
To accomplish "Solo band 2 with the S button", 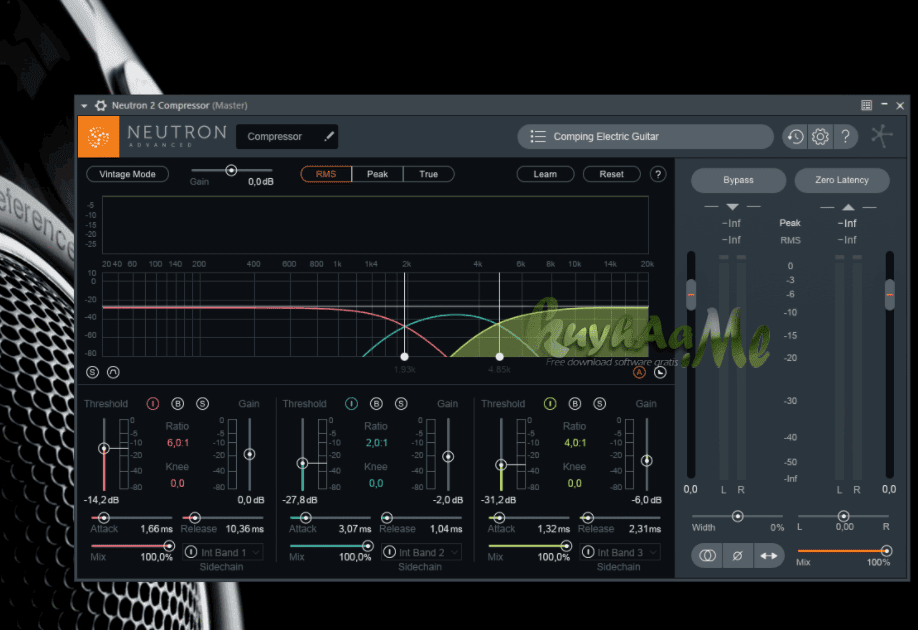I will click(401, 403).
